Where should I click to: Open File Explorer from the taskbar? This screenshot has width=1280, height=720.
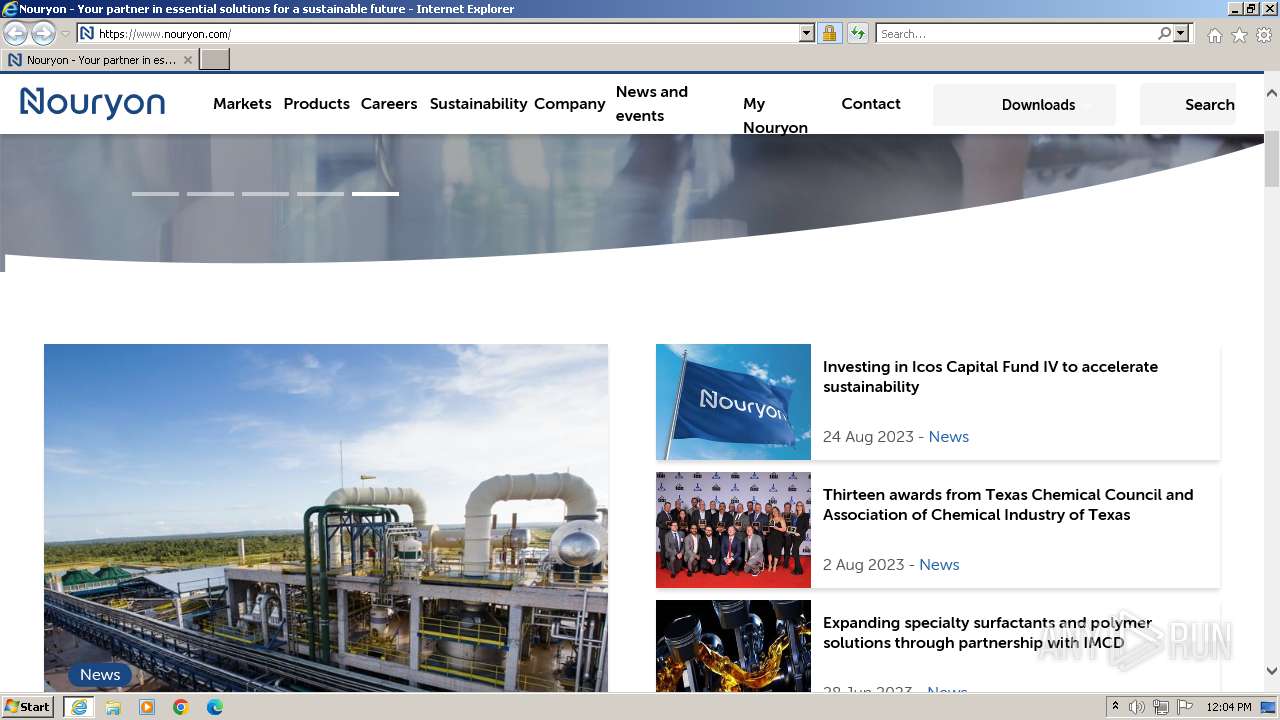pos(113,707)
